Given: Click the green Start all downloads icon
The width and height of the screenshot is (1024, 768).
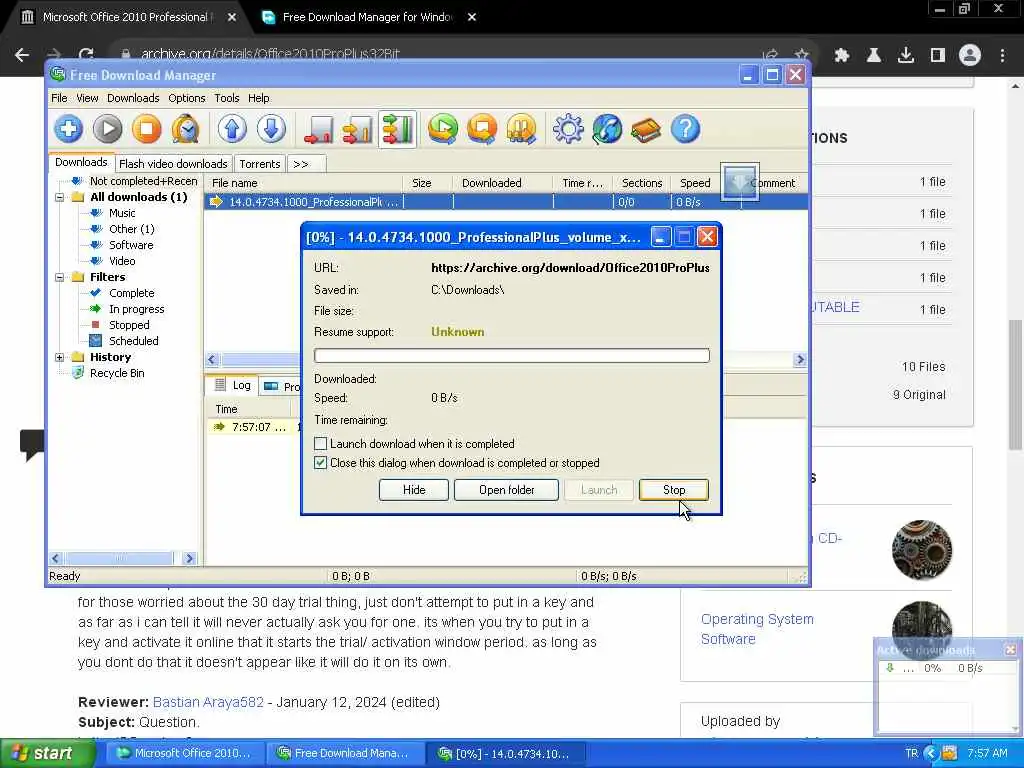Looking at the screenshot, I should pyautogui.click(x=443, y=129).
